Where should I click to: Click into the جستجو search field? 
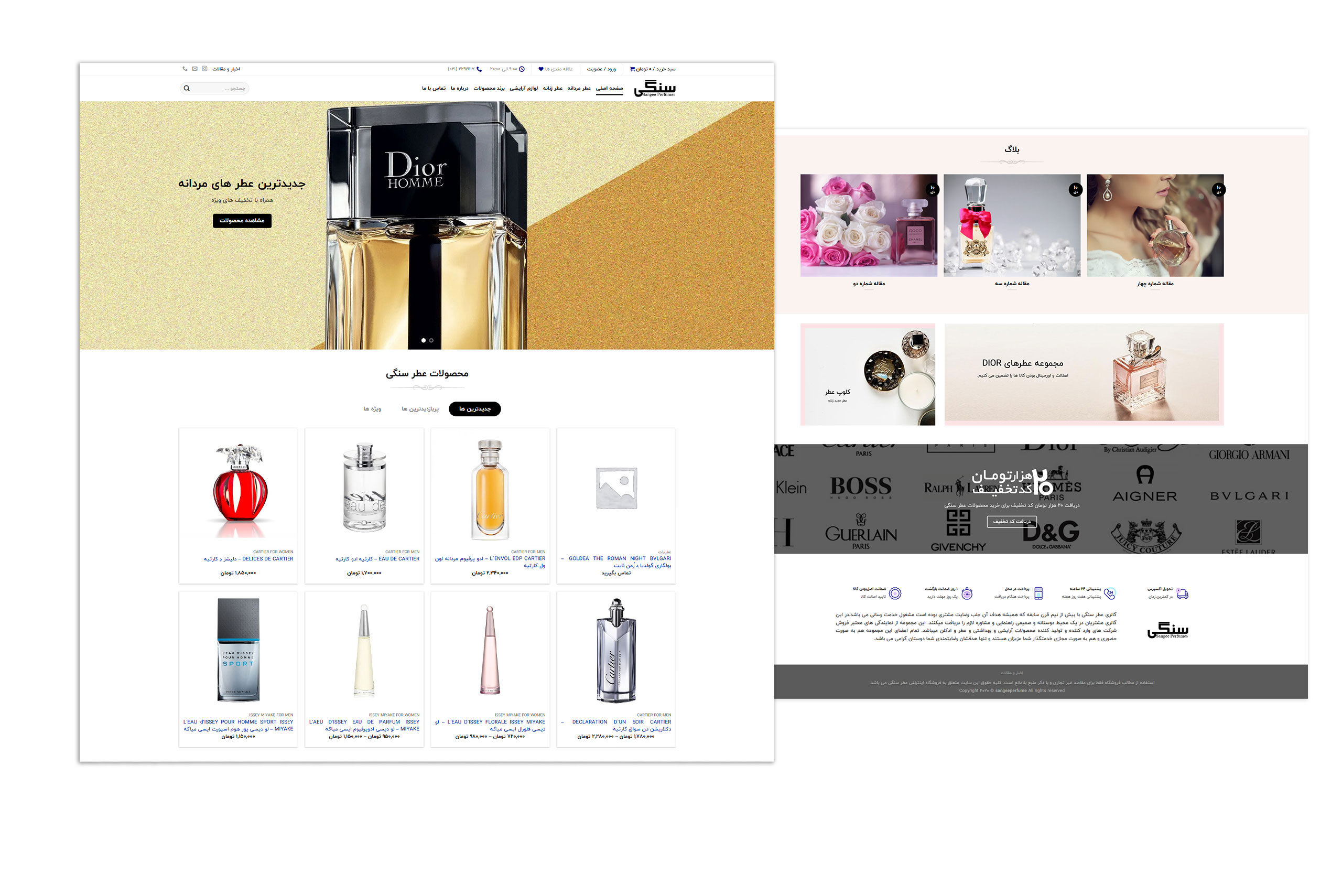214,88
